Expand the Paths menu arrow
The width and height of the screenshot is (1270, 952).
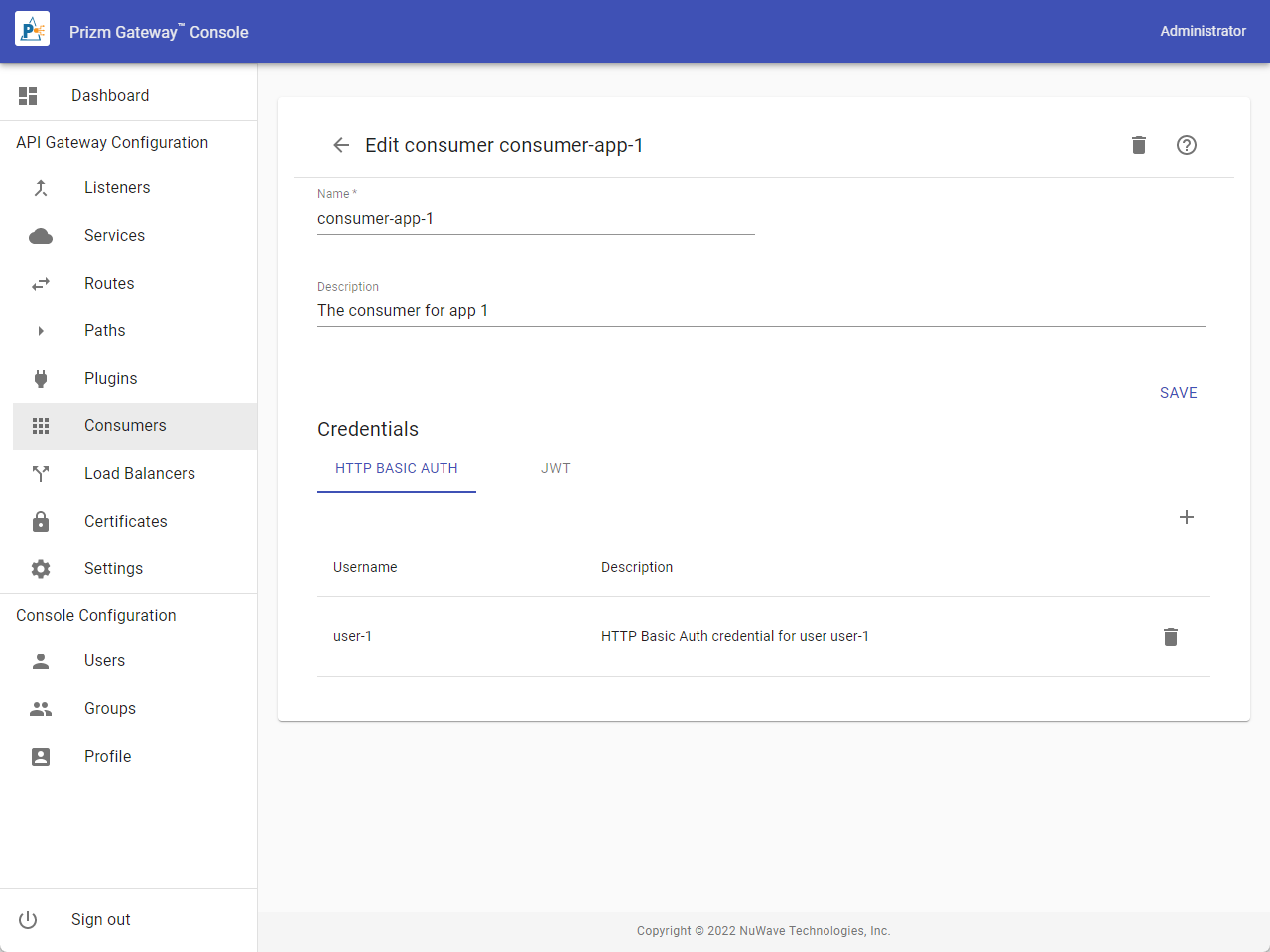pyautogui.click(x=41, y=330)
